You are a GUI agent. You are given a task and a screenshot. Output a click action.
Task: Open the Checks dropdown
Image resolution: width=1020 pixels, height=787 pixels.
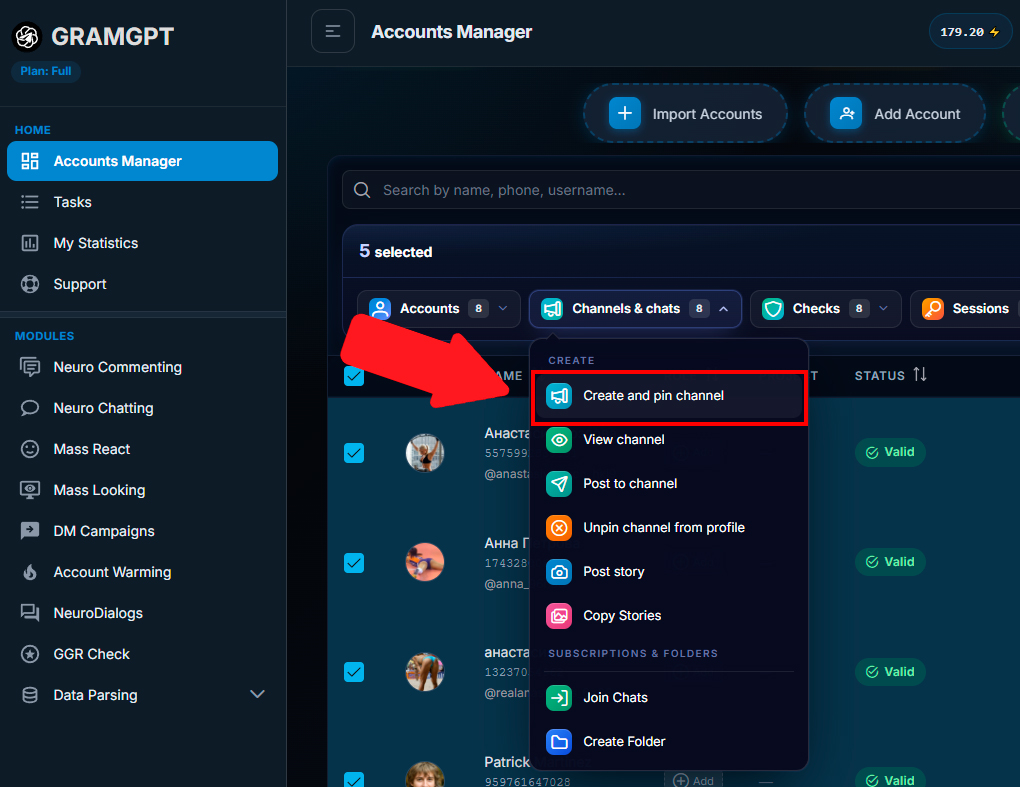(x=825, y=308)
